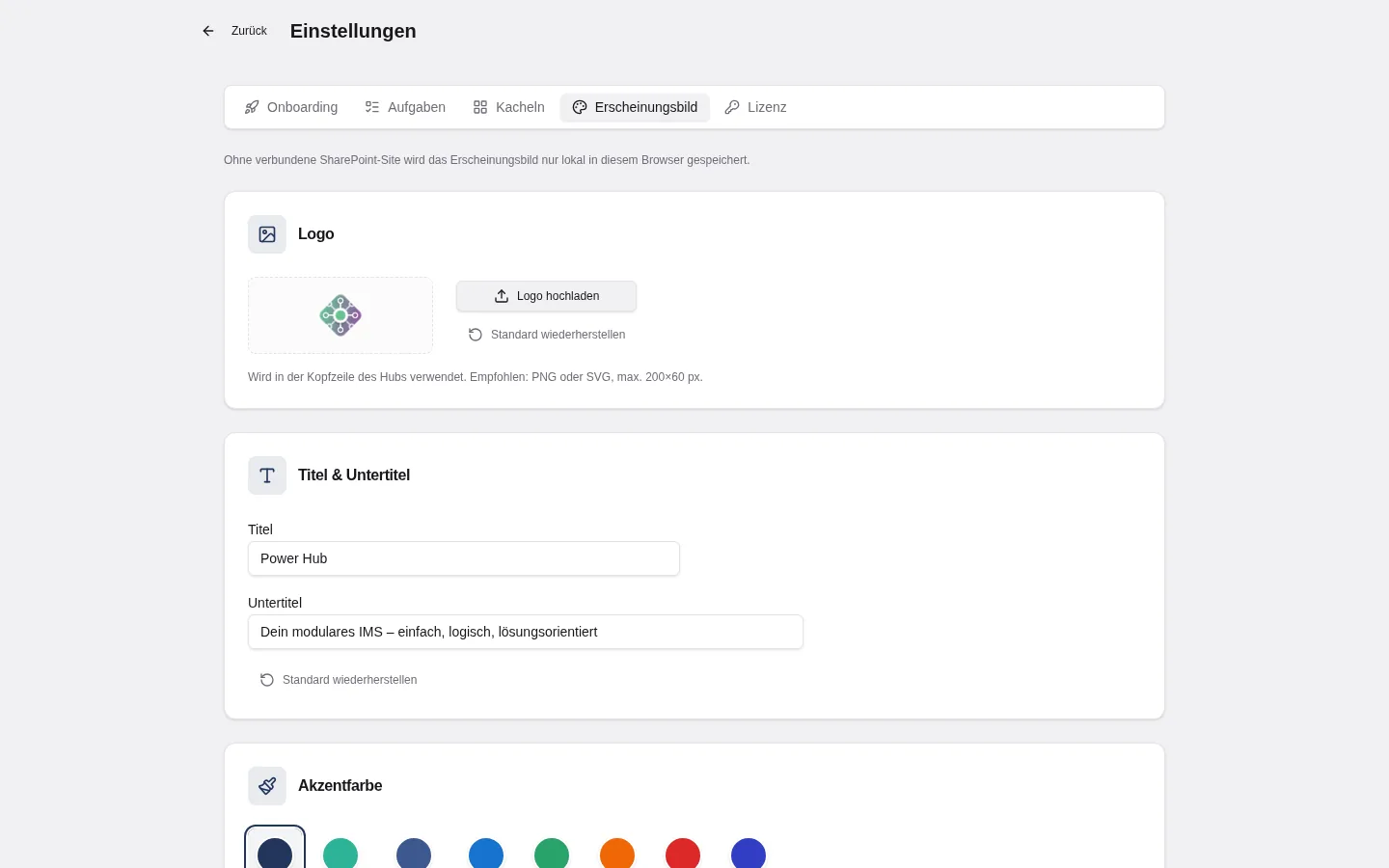Click the Untertitel input field
Screen dimensions: 1389x868
pos(526,632)
